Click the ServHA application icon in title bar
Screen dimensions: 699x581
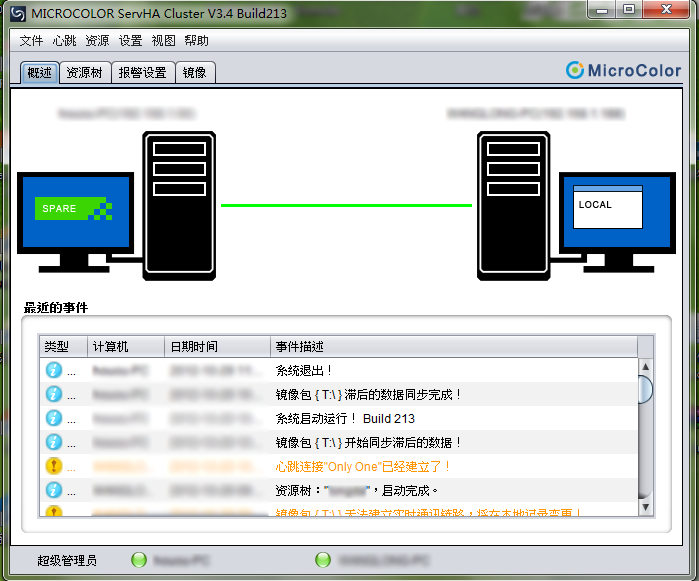click(18, 13)
